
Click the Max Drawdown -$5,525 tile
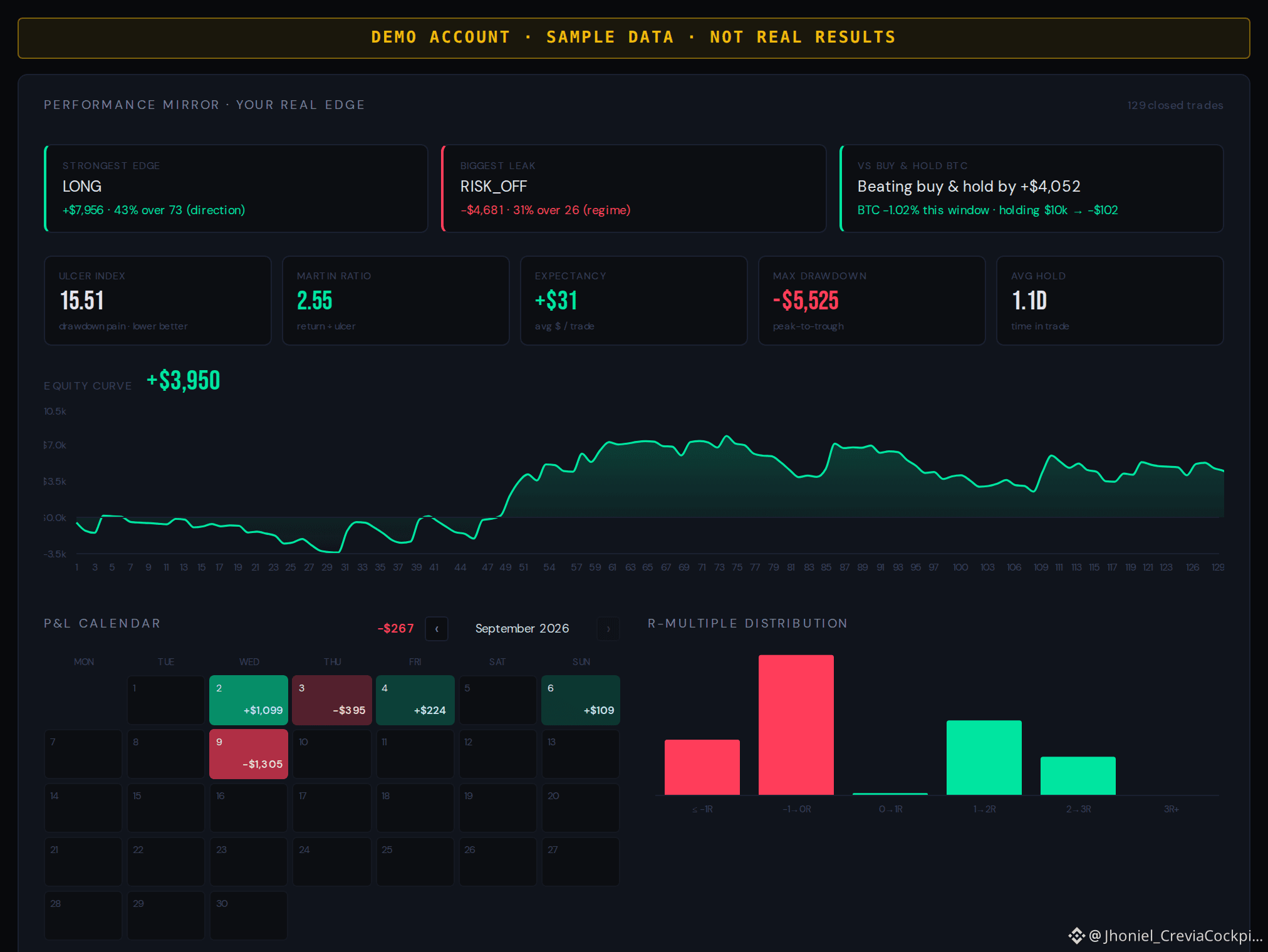pyautogui.click(x=872, y=301)
